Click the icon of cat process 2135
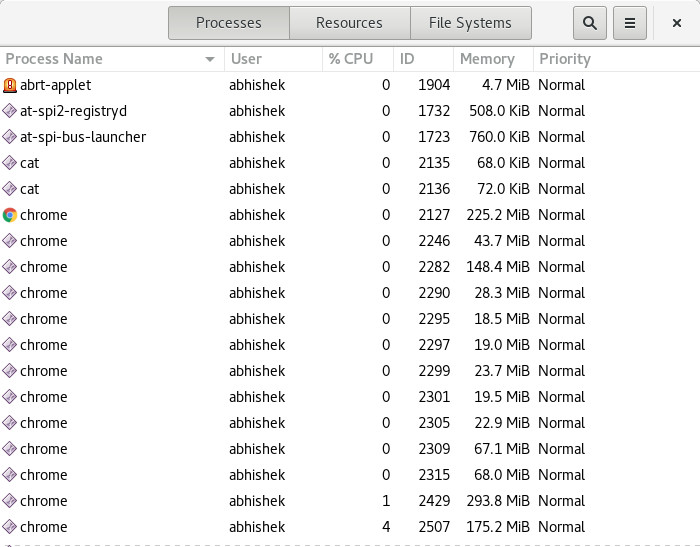Image resolution: width=700 pixels, height=547 pixels. point(10,163)
